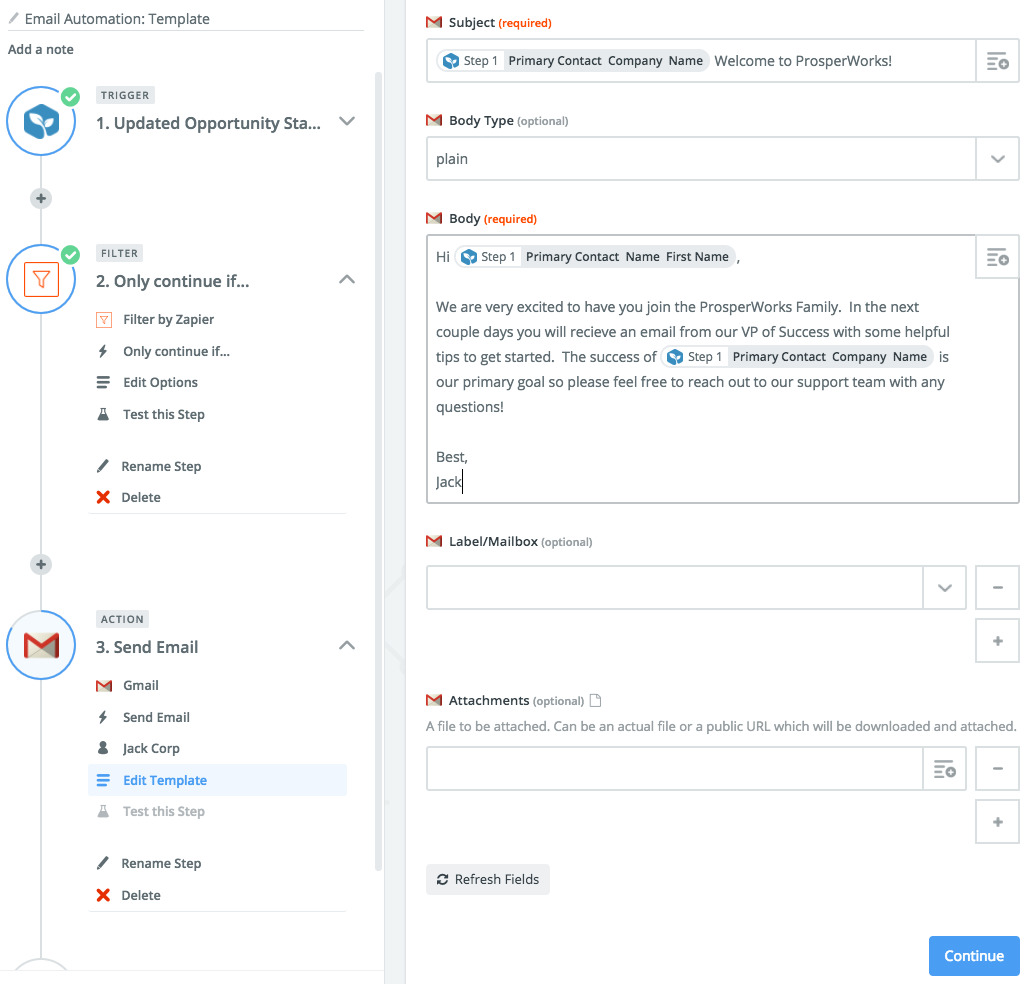Insert a field into Attachments using its icon
This screenshot has width=1027, height=984.
pos(944,768)
